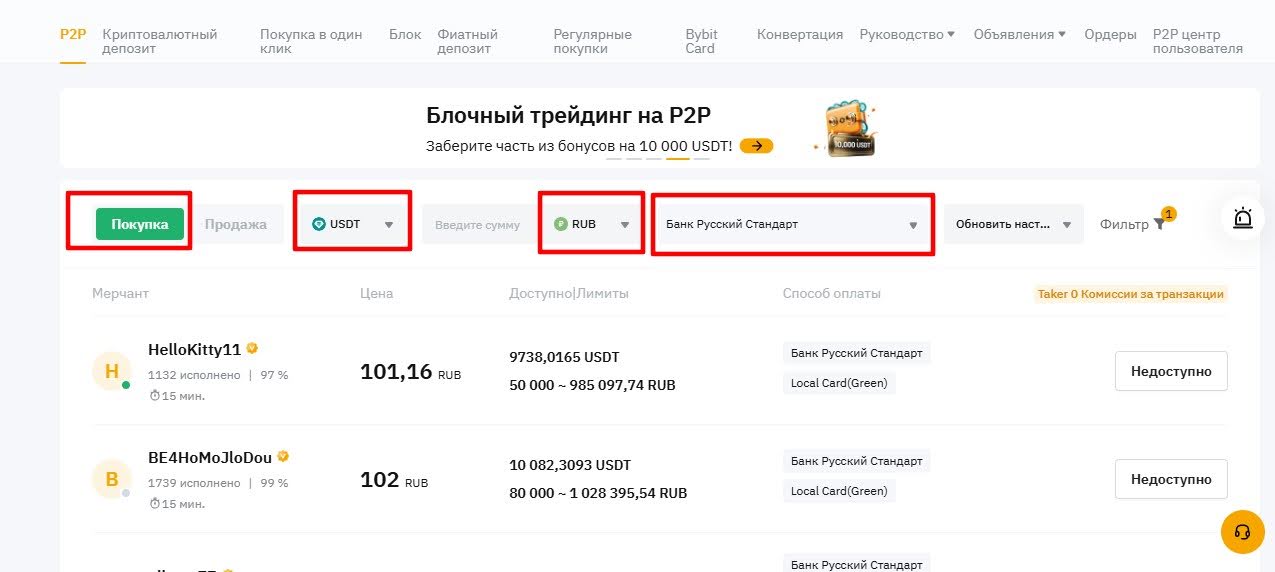Open the Обновить refresh settings dropdown

pyautogui.click(x=1013, y=224)
